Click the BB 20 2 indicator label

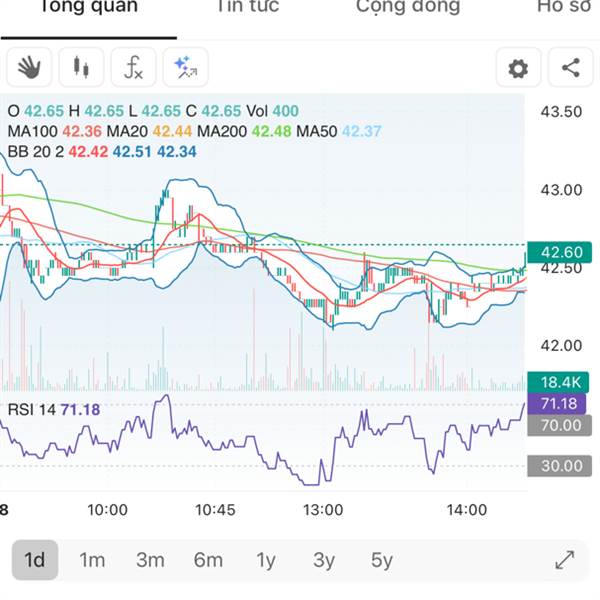[x=102, y=152]
